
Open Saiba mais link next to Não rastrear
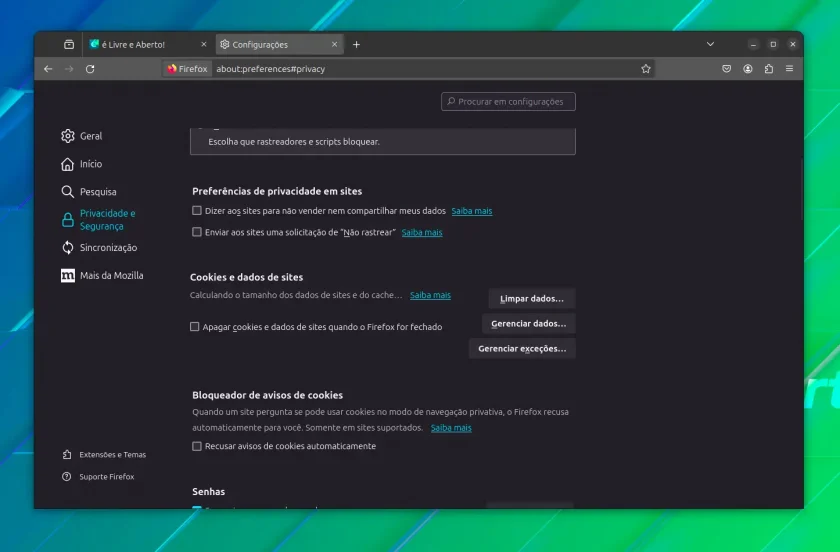coord(422,233)
